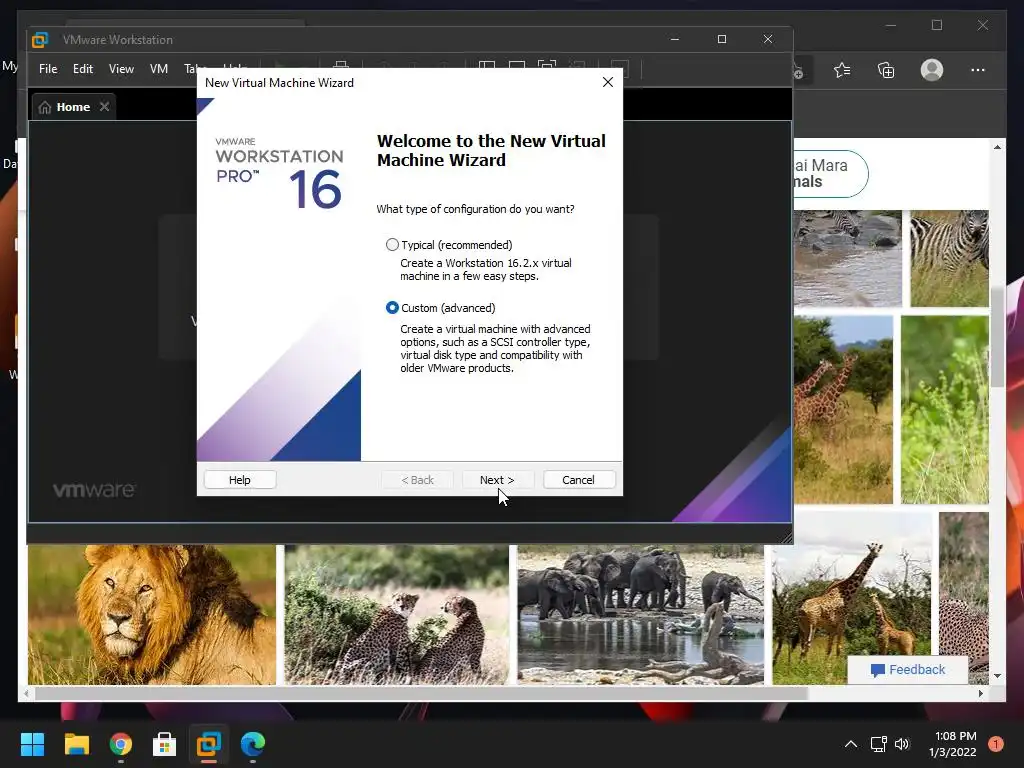Image resolution: width=1024 pixels, height=768 pixels.
Task: Click the VMware Workstation taskbar icon
Action: pyautogui.click(x=209, y=744)
